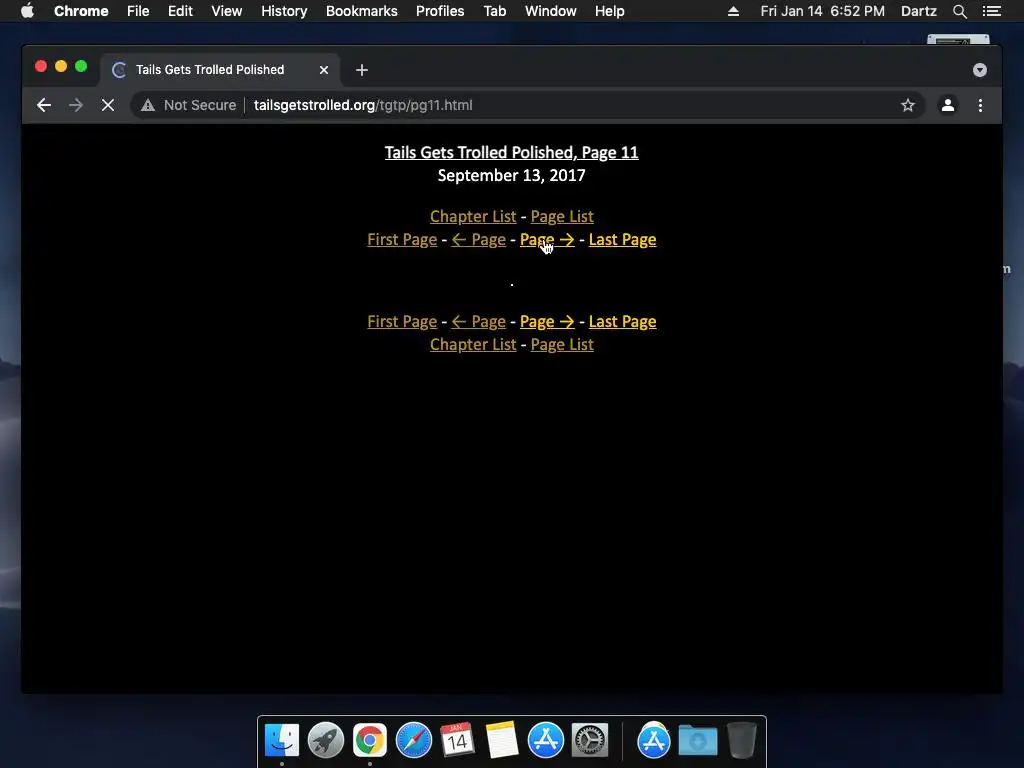The image size is (1024, 768).
Task: Stop loading the page with the X button
Action: (108, 105)
